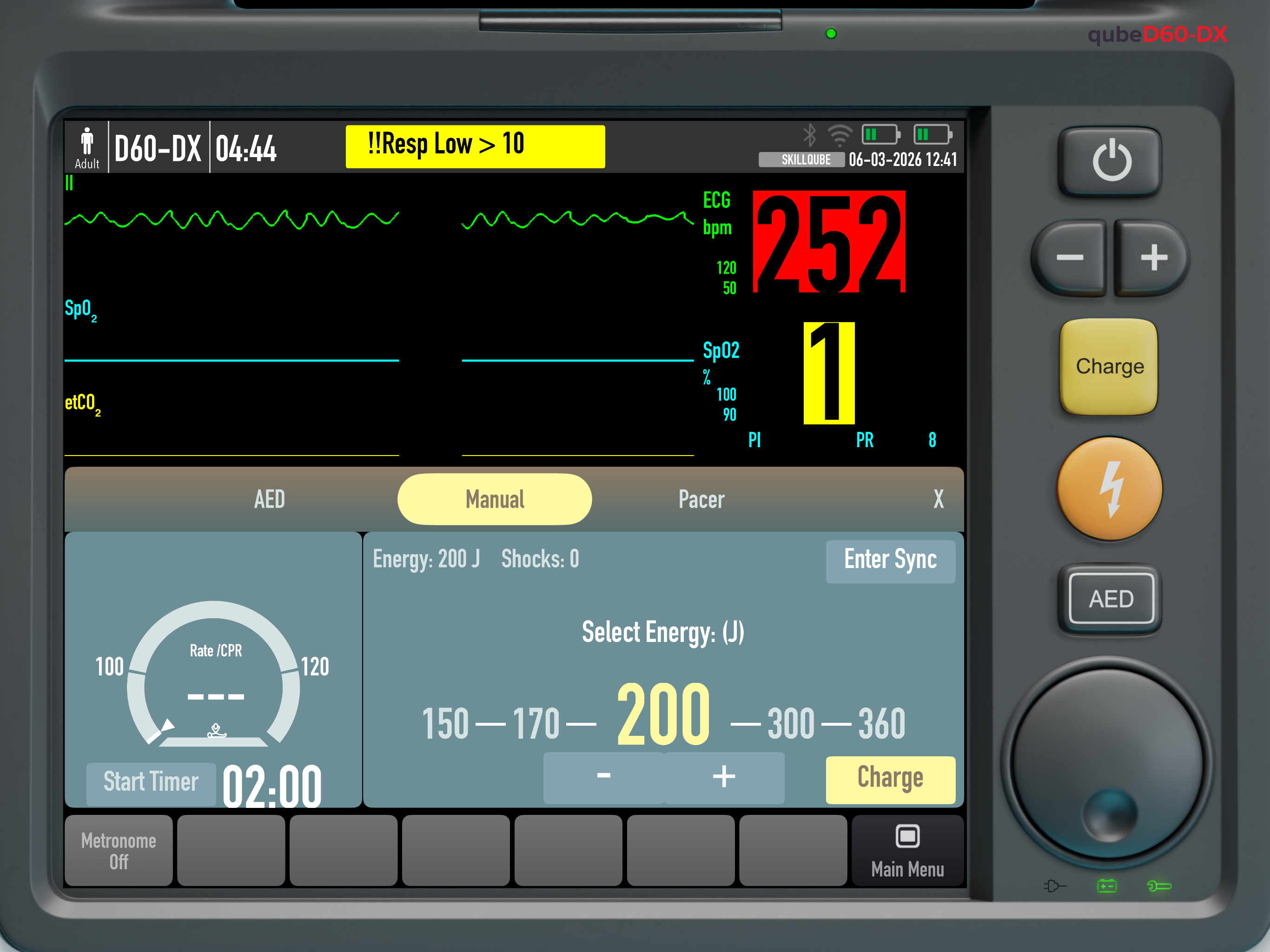
Task: Click the 04:44 elapsed time
Action: (246, 148)
